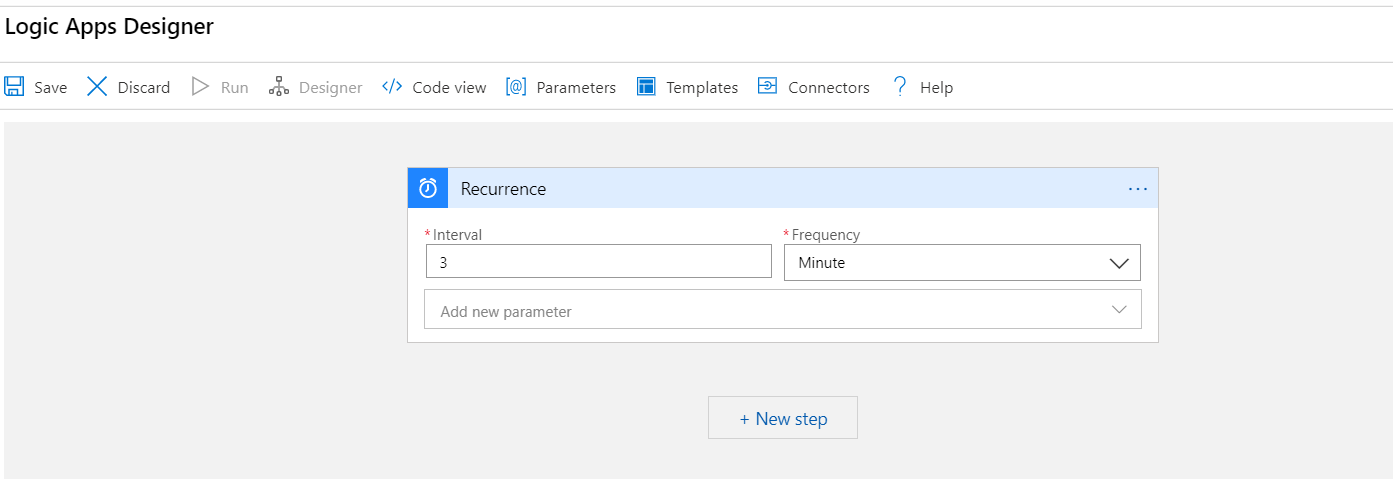Open the Connectors label

829,88
